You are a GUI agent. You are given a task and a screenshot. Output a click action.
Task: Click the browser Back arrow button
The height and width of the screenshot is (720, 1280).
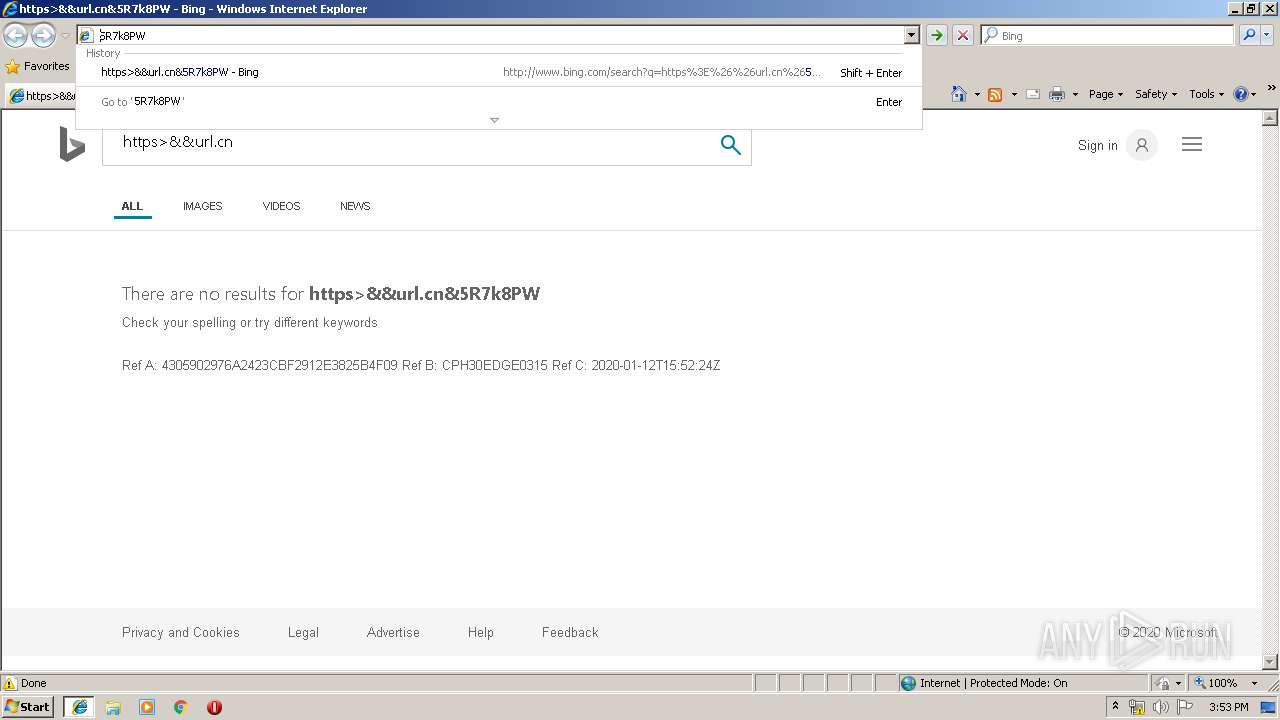pos(15,36)
